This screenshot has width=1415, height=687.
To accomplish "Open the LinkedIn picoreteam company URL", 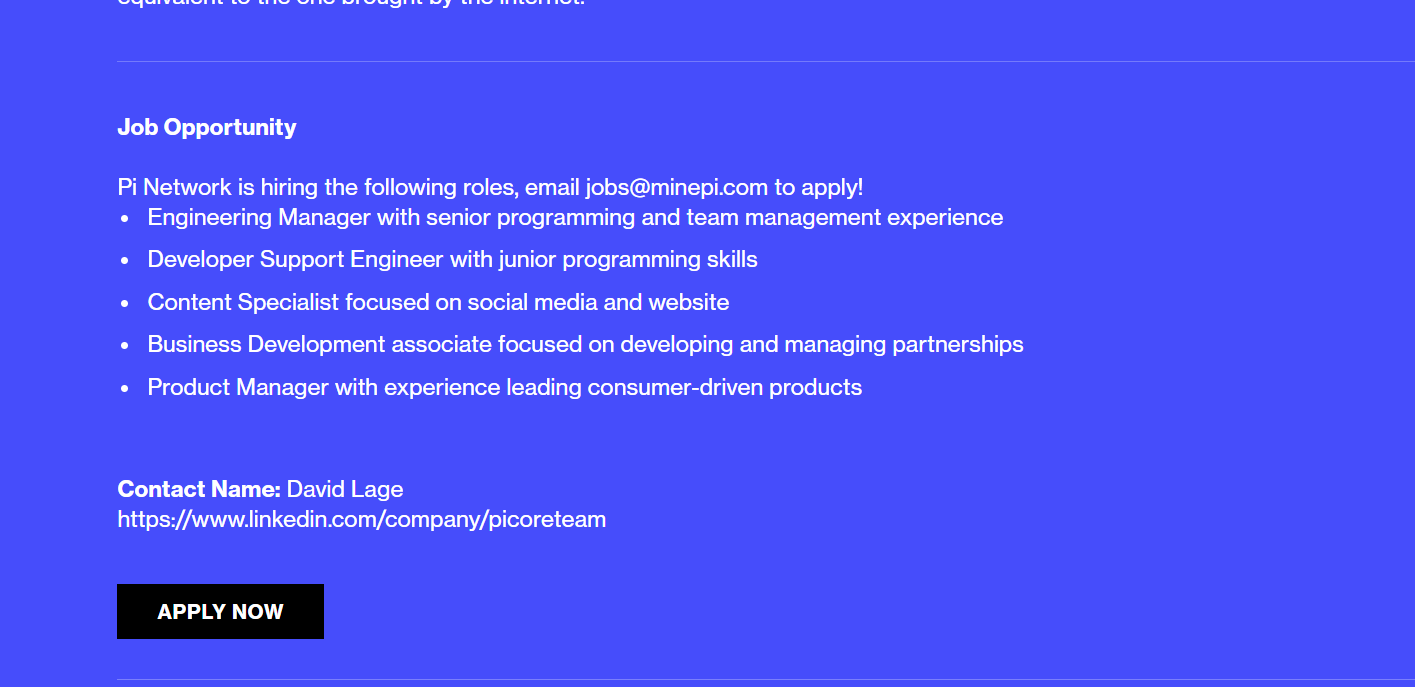I will click(361, 519).
